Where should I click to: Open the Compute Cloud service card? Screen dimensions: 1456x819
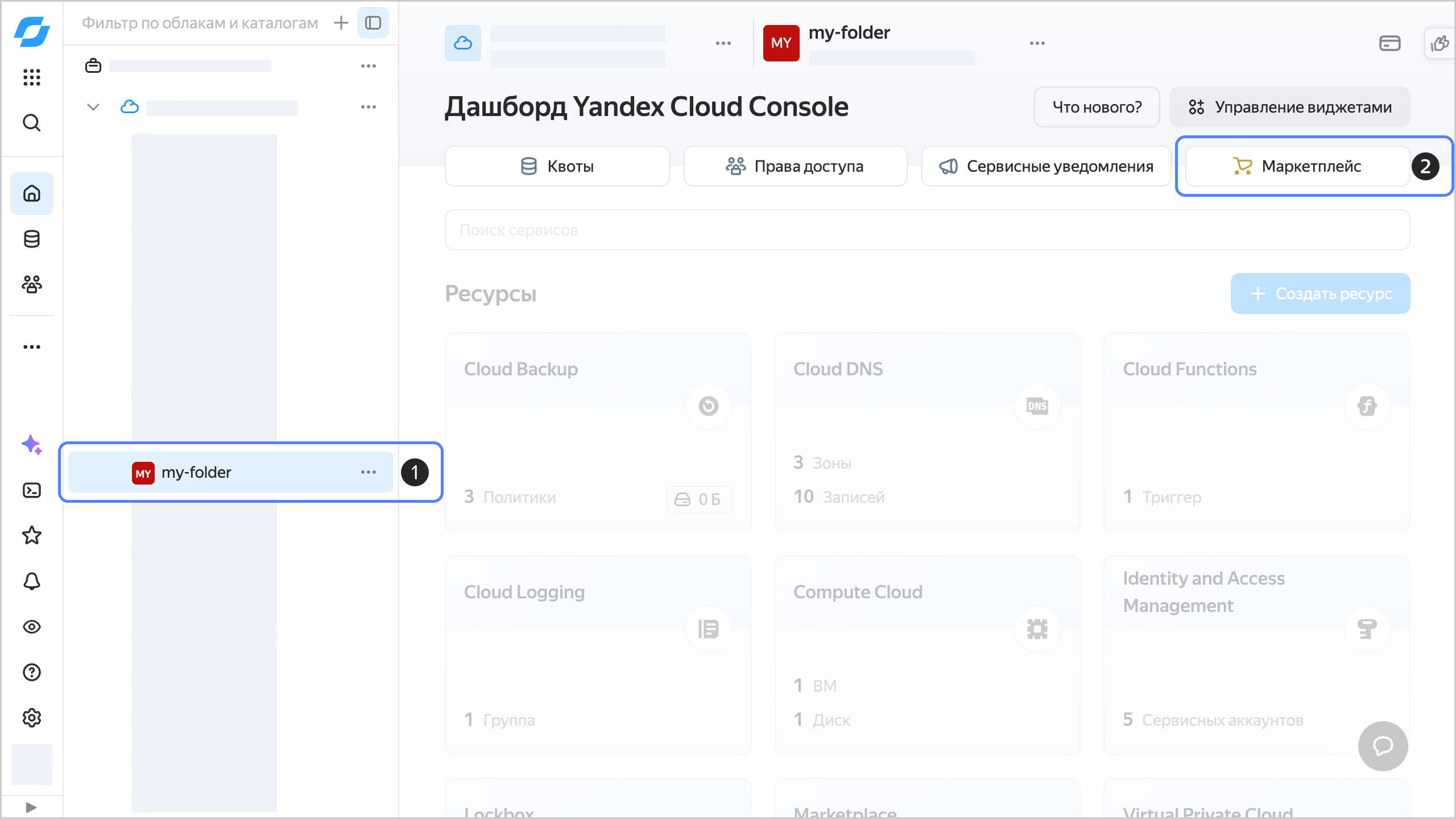928,655
